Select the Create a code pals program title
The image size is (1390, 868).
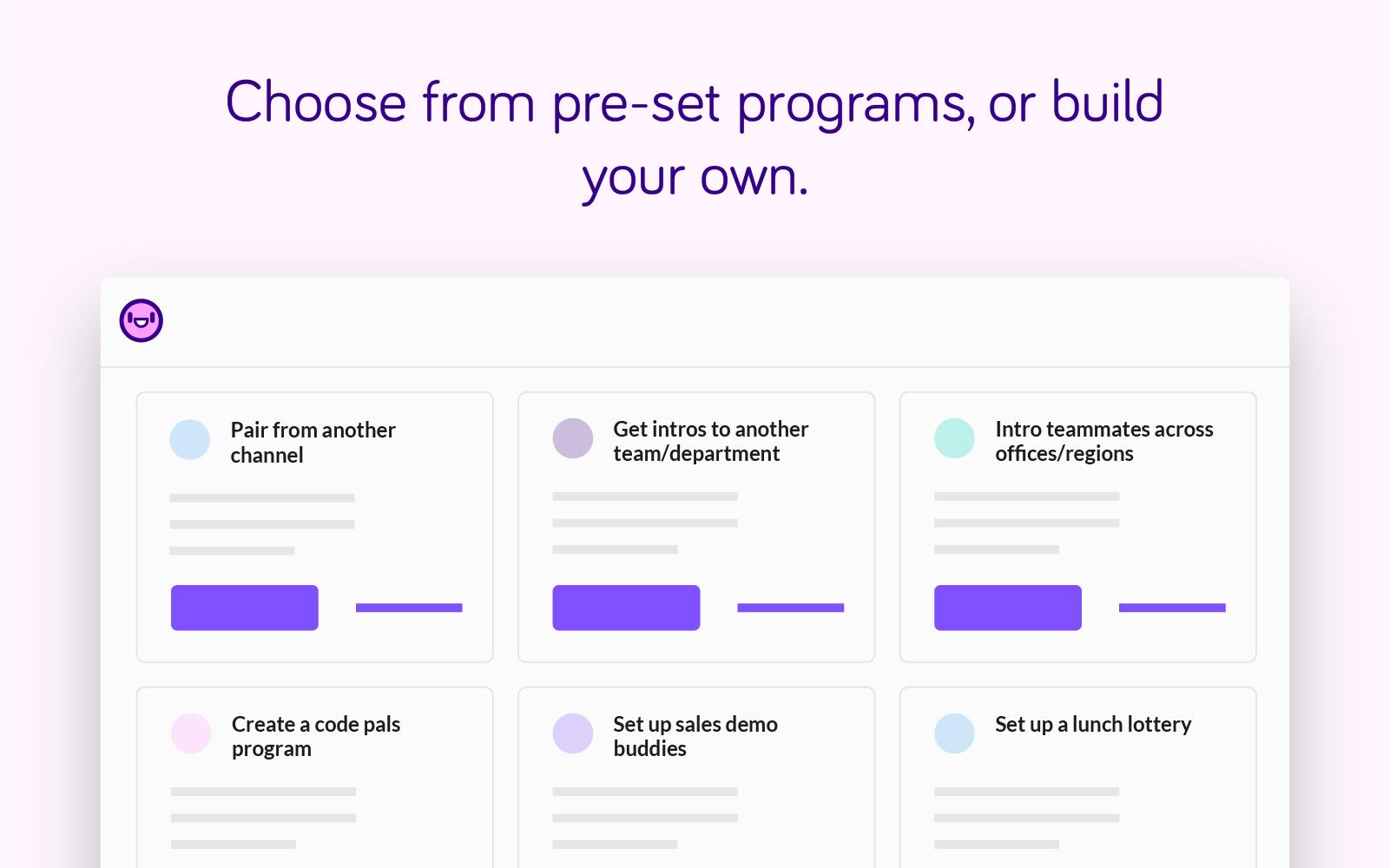point(316,736)
